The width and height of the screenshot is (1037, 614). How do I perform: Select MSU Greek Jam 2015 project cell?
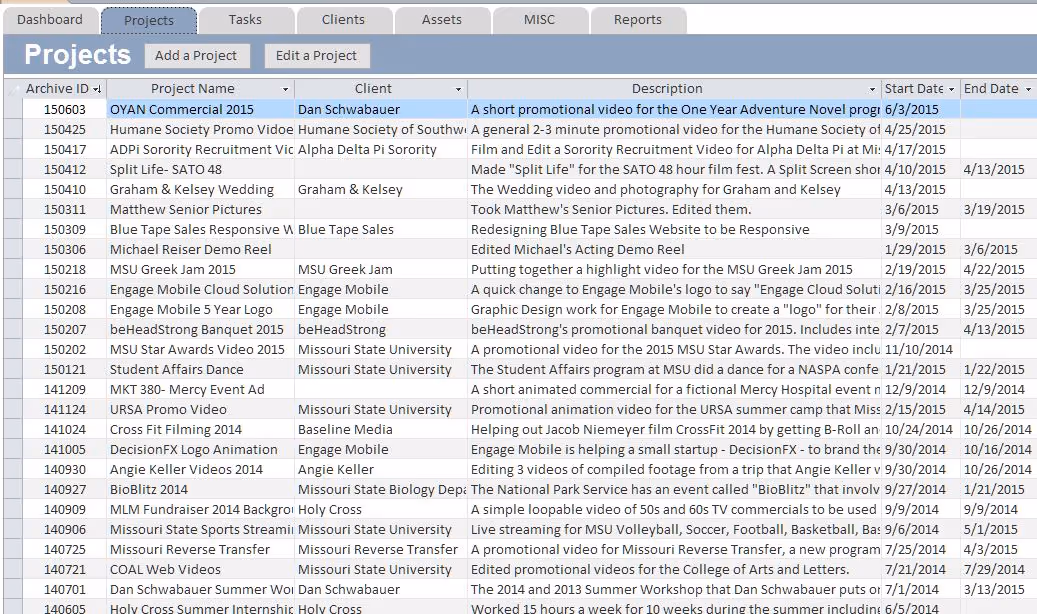tap(200, 269)
